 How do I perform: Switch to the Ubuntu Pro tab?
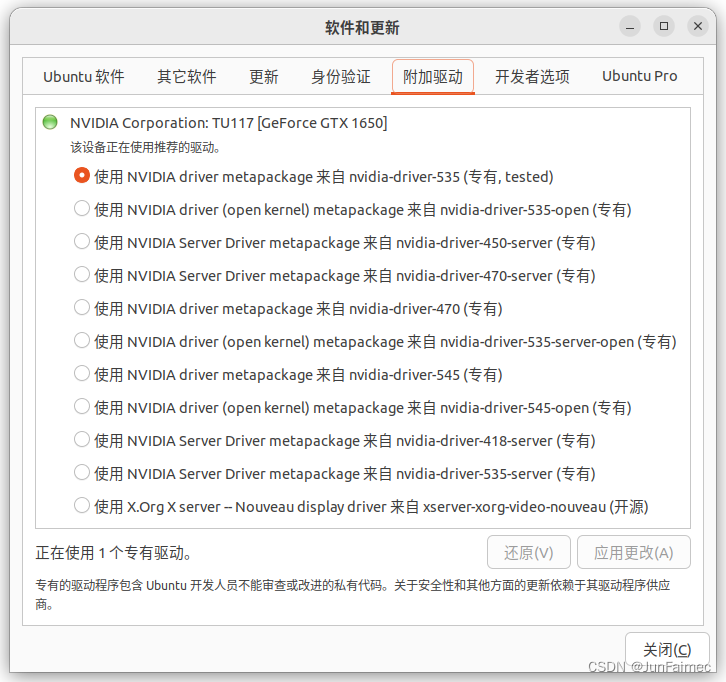tap(639, 76)
